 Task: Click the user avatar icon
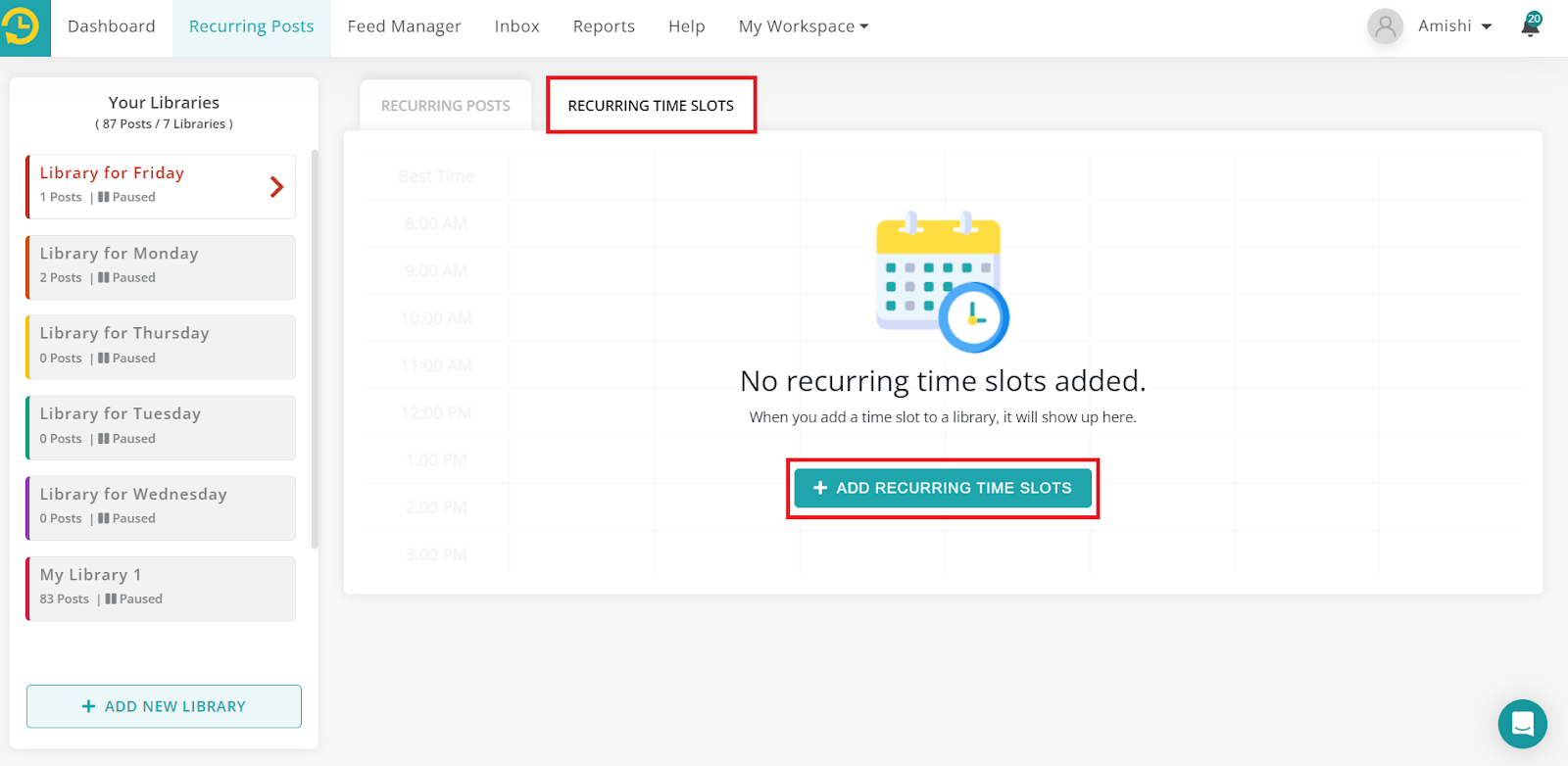click(1385, 26)
